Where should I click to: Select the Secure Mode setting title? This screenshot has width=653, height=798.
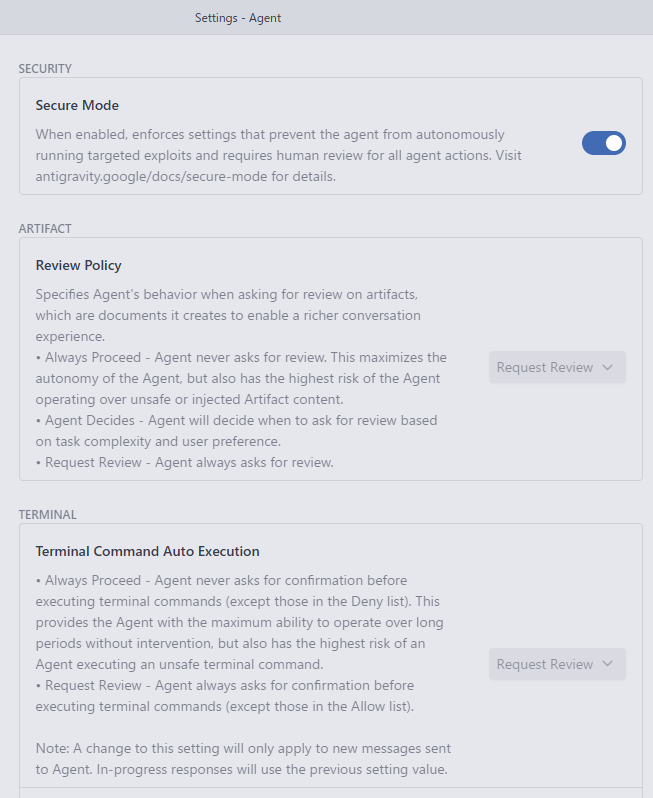[77, 105]
